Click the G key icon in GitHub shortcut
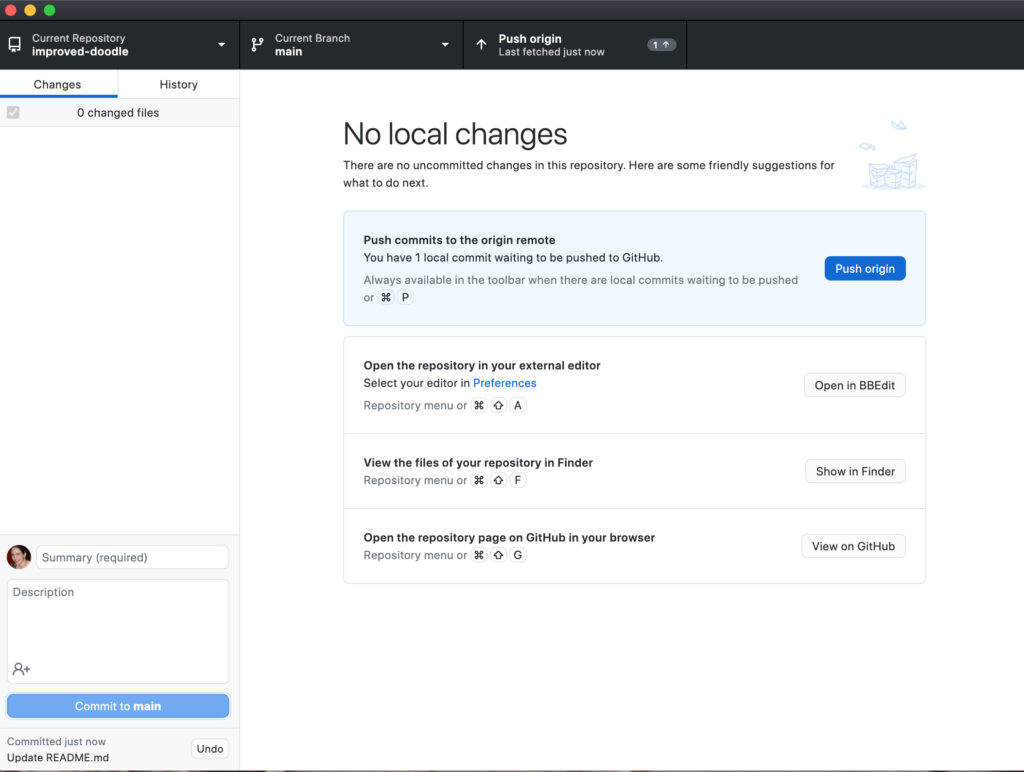1024x772 pixels. pos(518,555)
